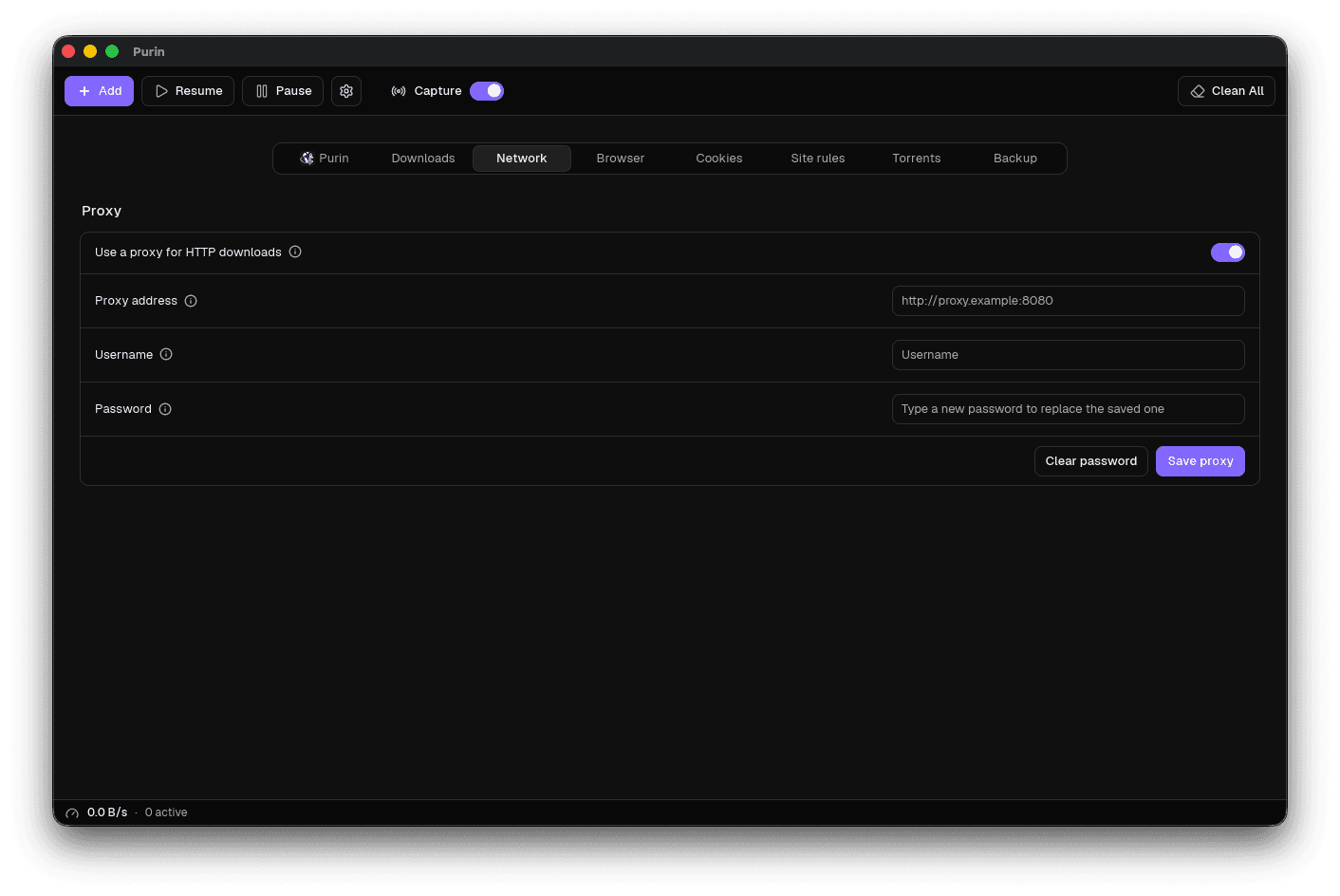Screen dimensions: 1340x896
Task: Click the 'Use a proxy for HTTP downloads' label
Action: pos(188,252)
